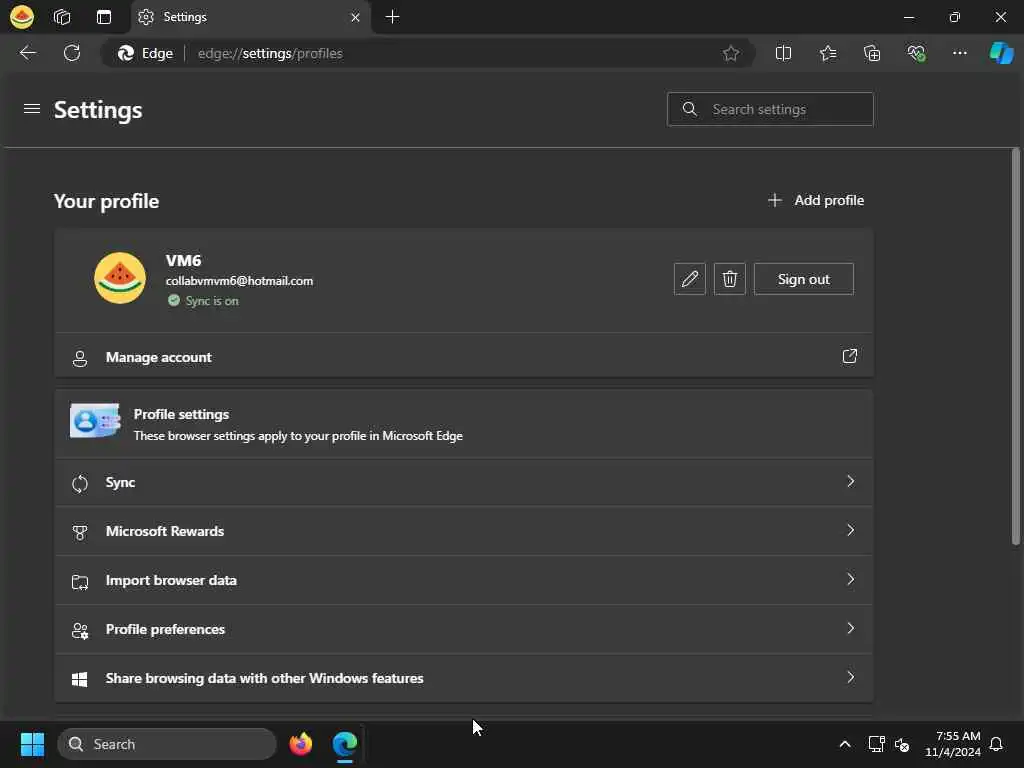Click the muted volume icon in tray
This screenshot has height=768, width=1024.
tap(902, 744)
